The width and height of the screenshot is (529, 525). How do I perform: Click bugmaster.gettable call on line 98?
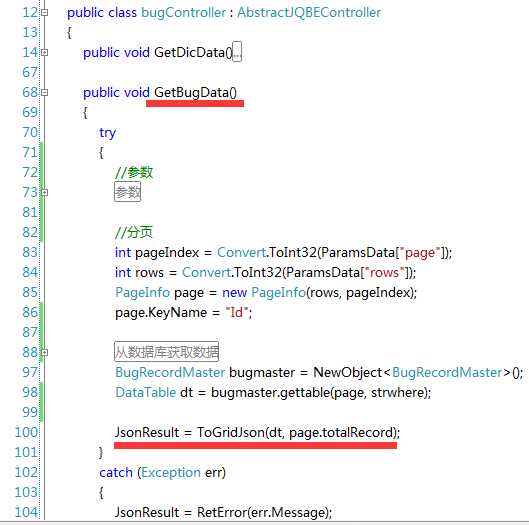(271, 392)
